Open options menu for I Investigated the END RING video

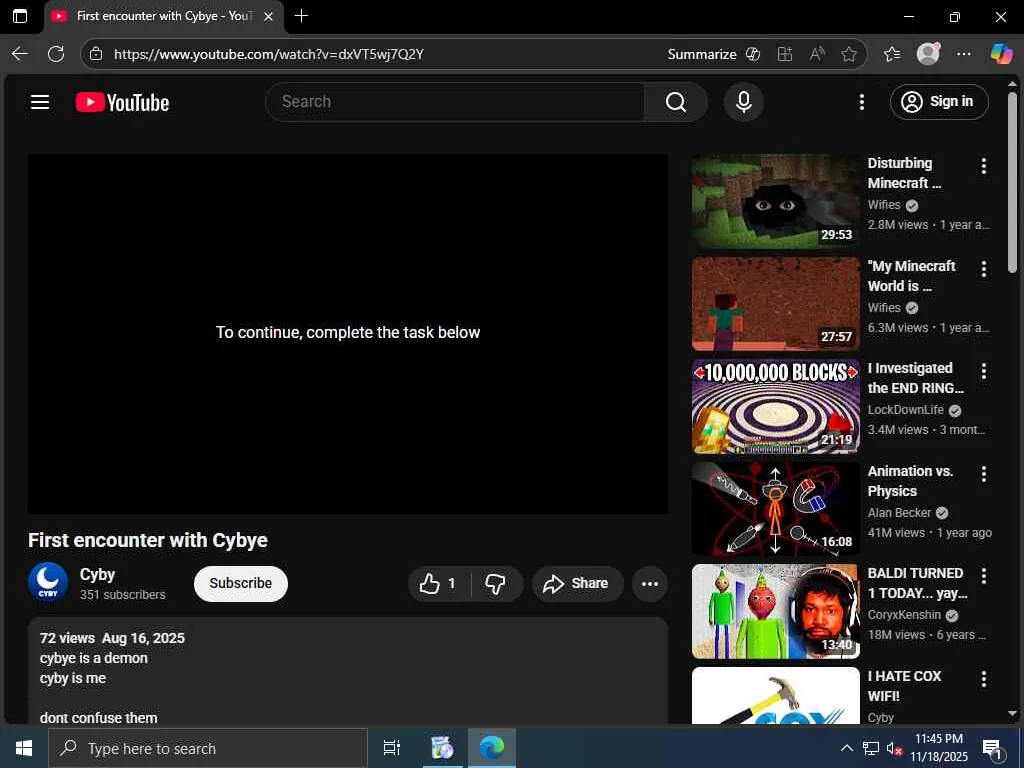pos(984,371)
